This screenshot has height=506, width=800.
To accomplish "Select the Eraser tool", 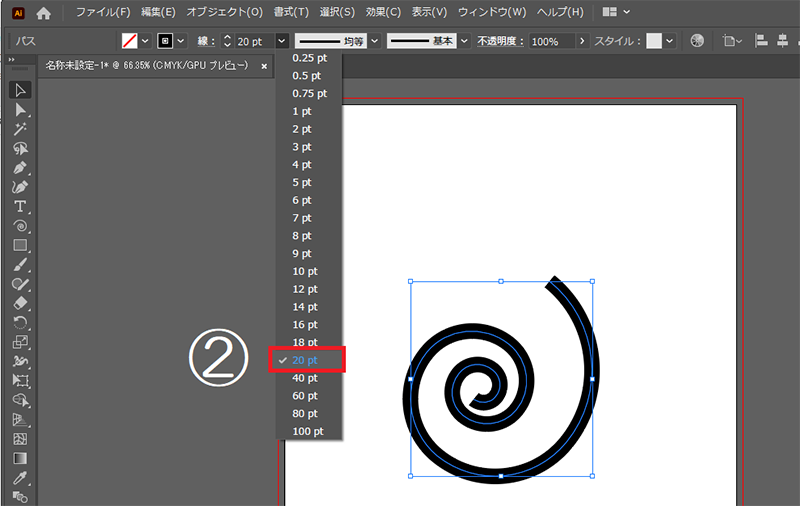I will click(20, 303).
